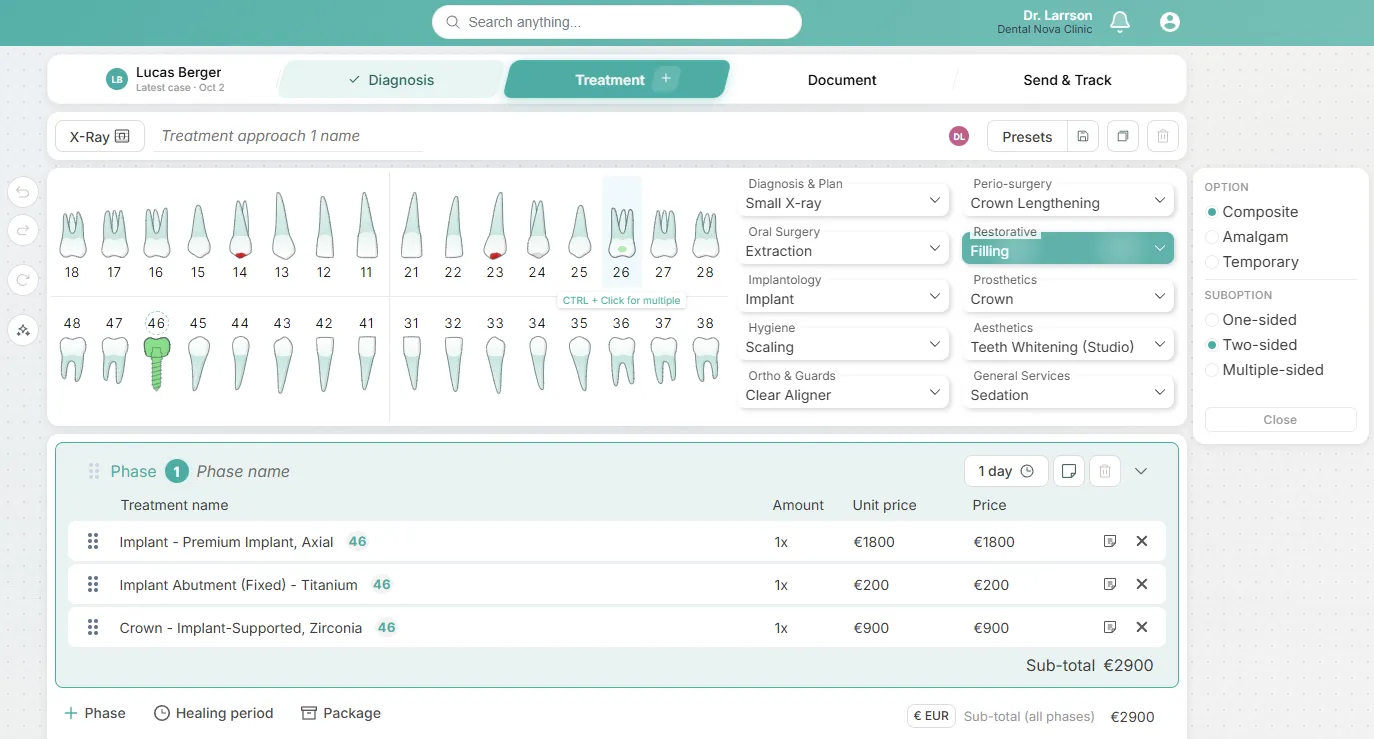
Task: Select One-sided suboption
Action: pos(1251,320)
